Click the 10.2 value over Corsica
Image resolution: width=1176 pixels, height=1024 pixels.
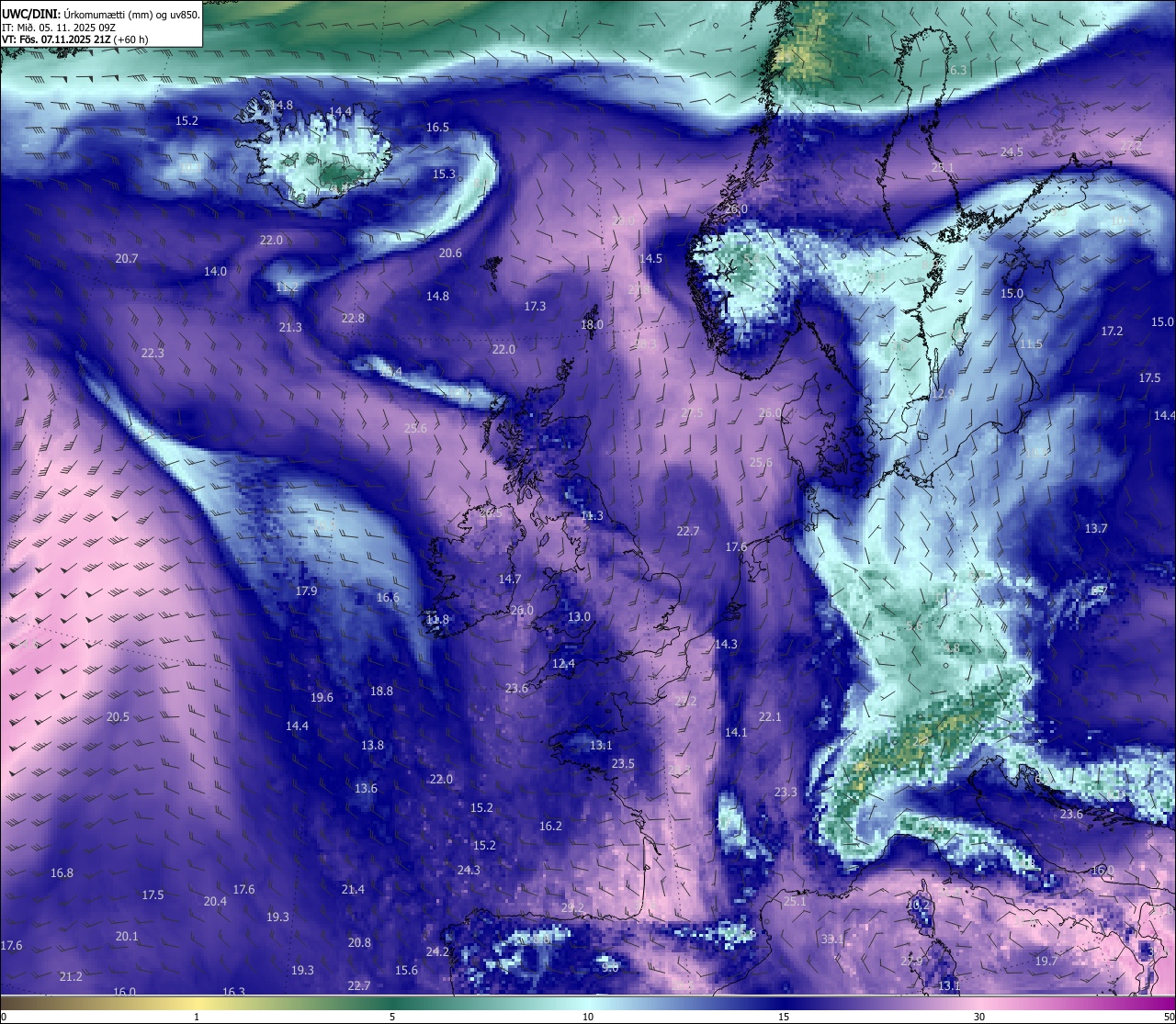click(x=919, y=906)
